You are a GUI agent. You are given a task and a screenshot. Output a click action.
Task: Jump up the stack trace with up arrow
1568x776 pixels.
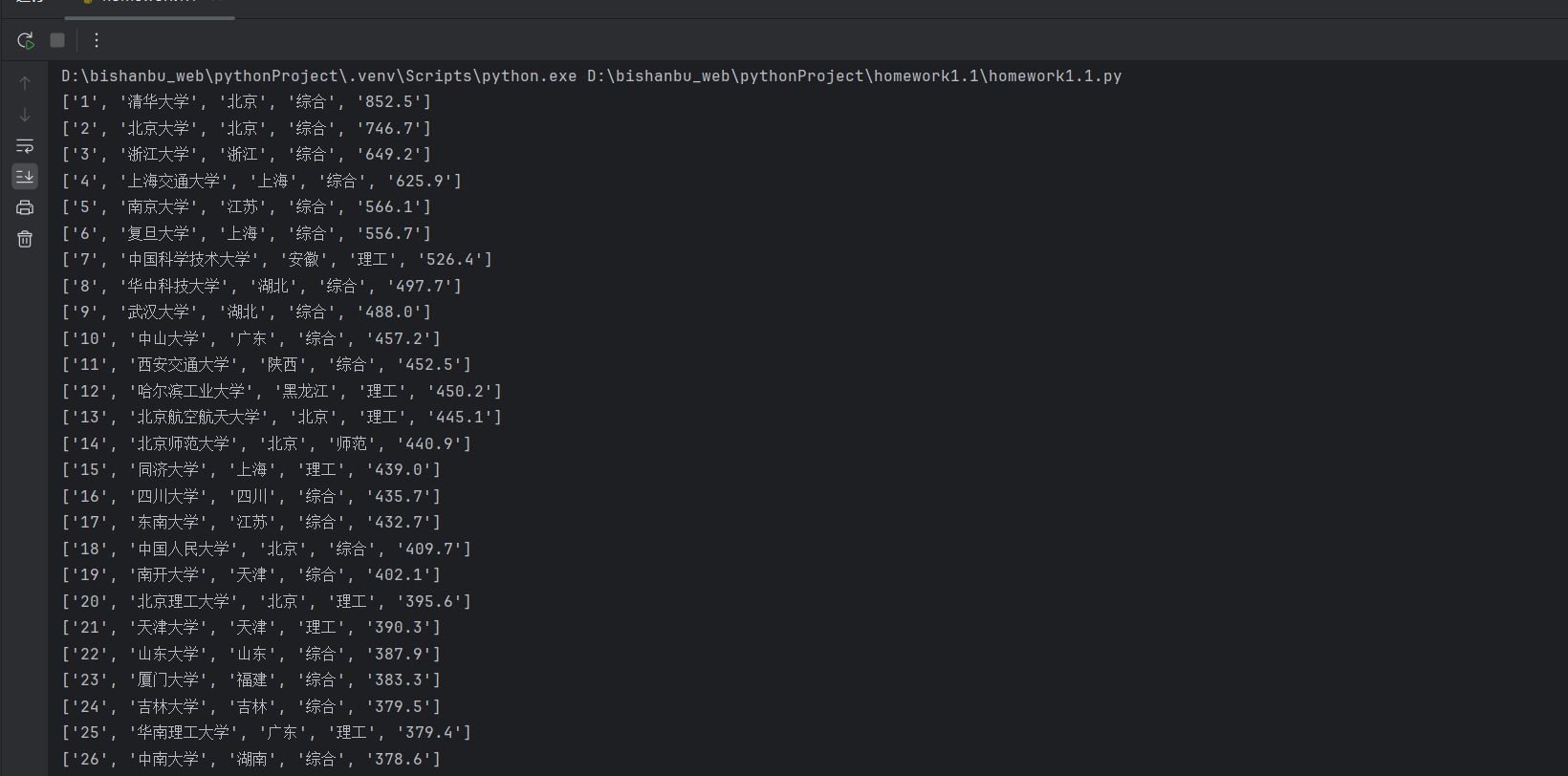pos(25,83)
